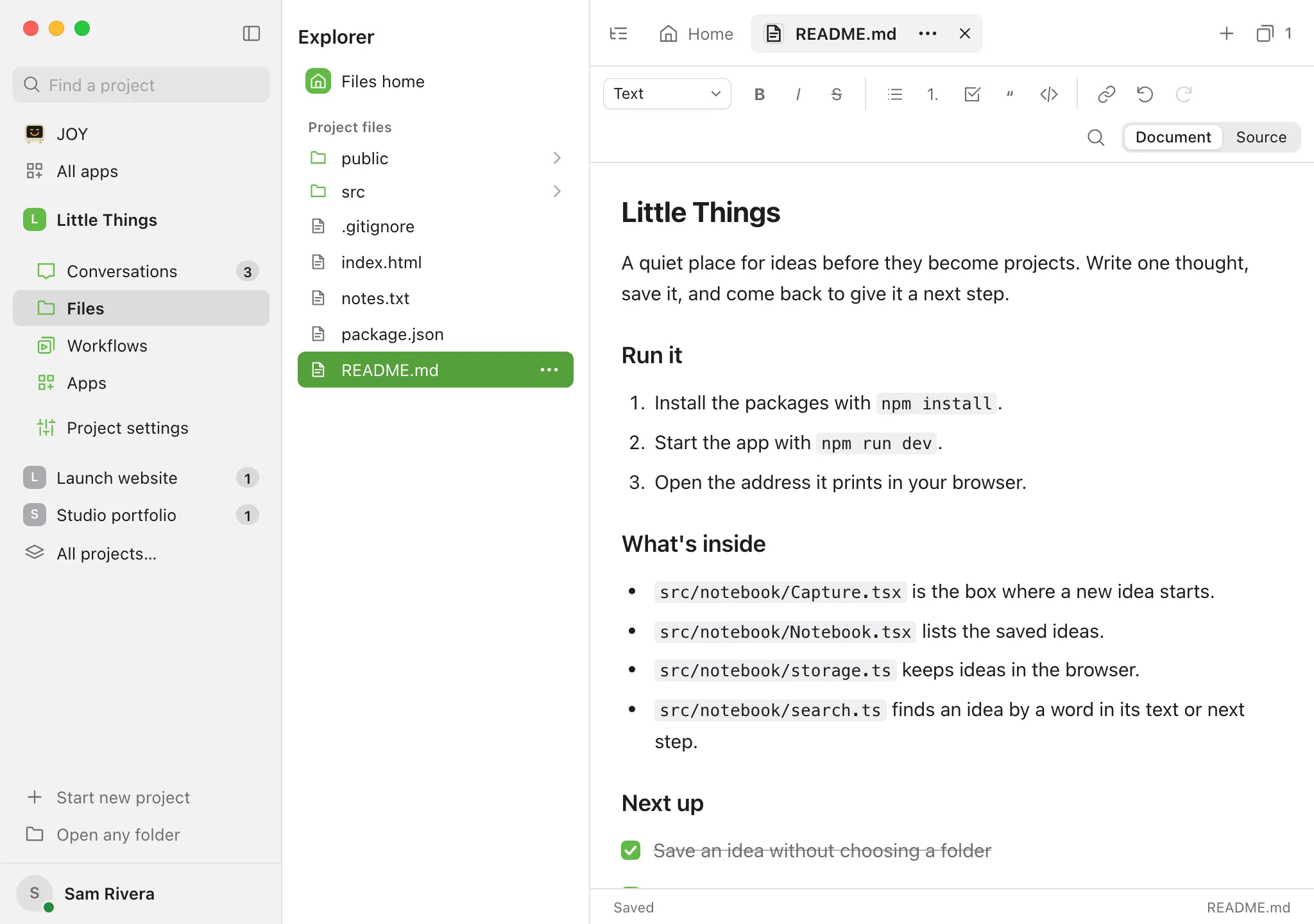Open the Launch website project
This screenshot has height=924, width=1314.
[141, 478]
